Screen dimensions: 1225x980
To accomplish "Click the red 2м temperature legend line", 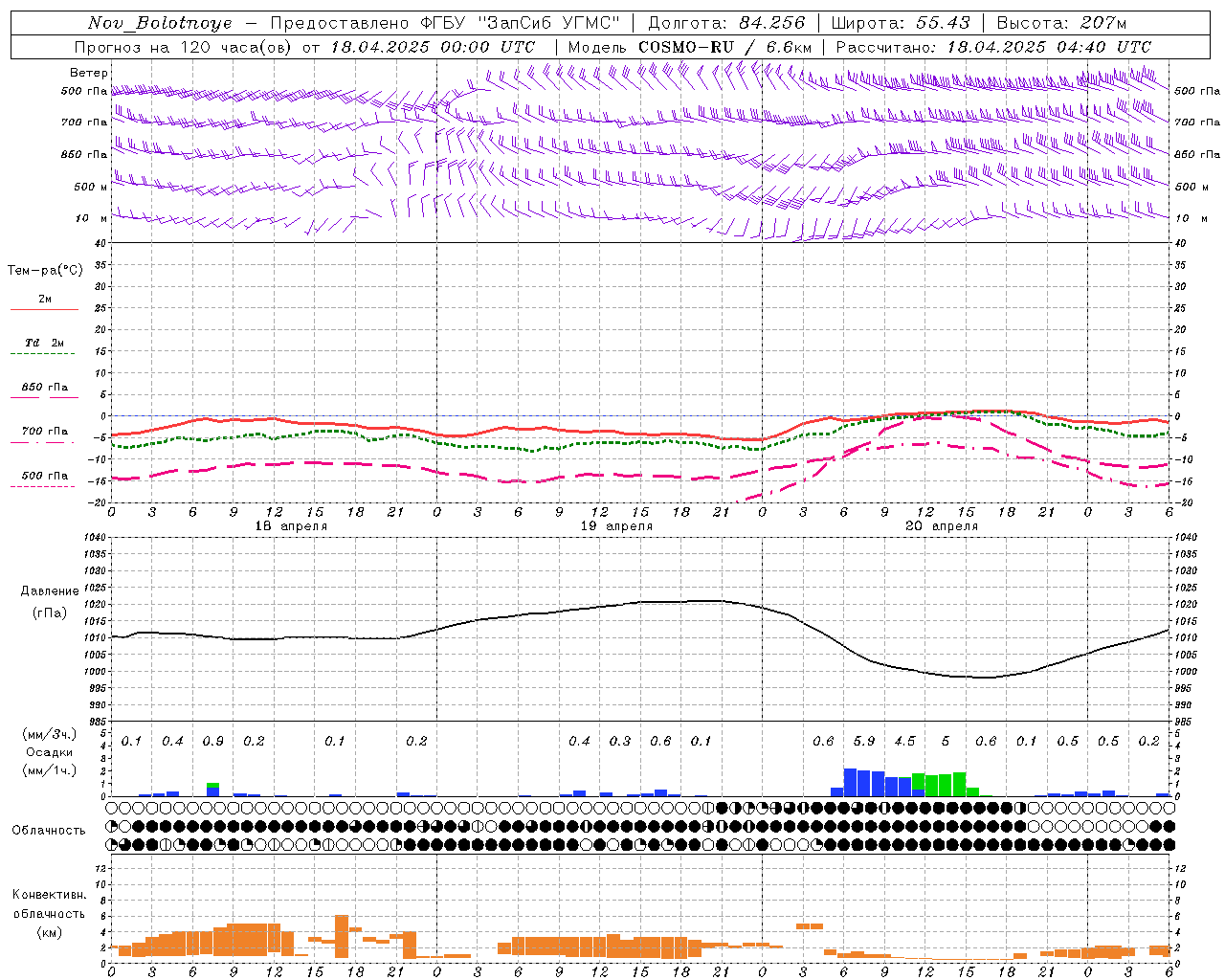I will coord(44,309).
